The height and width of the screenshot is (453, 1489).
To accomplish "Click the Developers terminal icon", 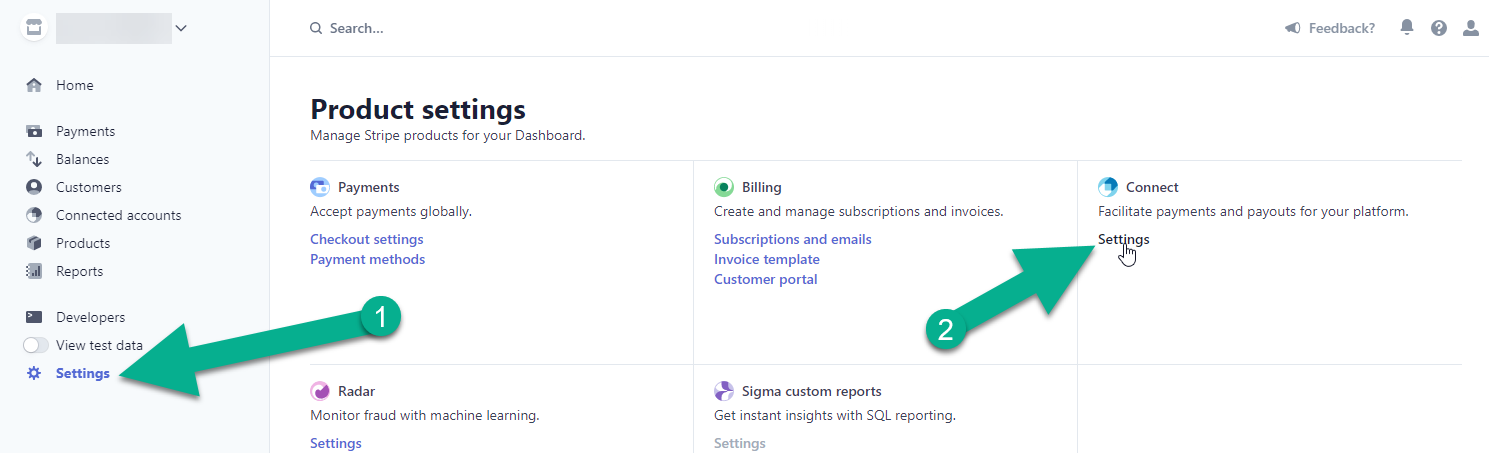I will (x=34, y=317).
